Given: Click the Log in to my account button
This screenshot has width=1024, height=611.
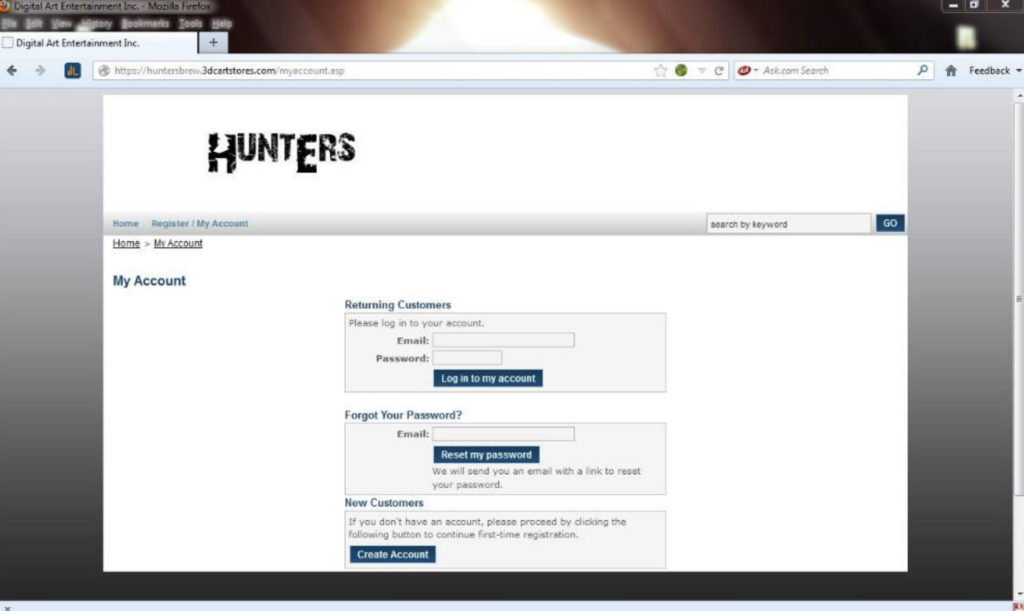Looking at the screenshot, I should [487, 378].
